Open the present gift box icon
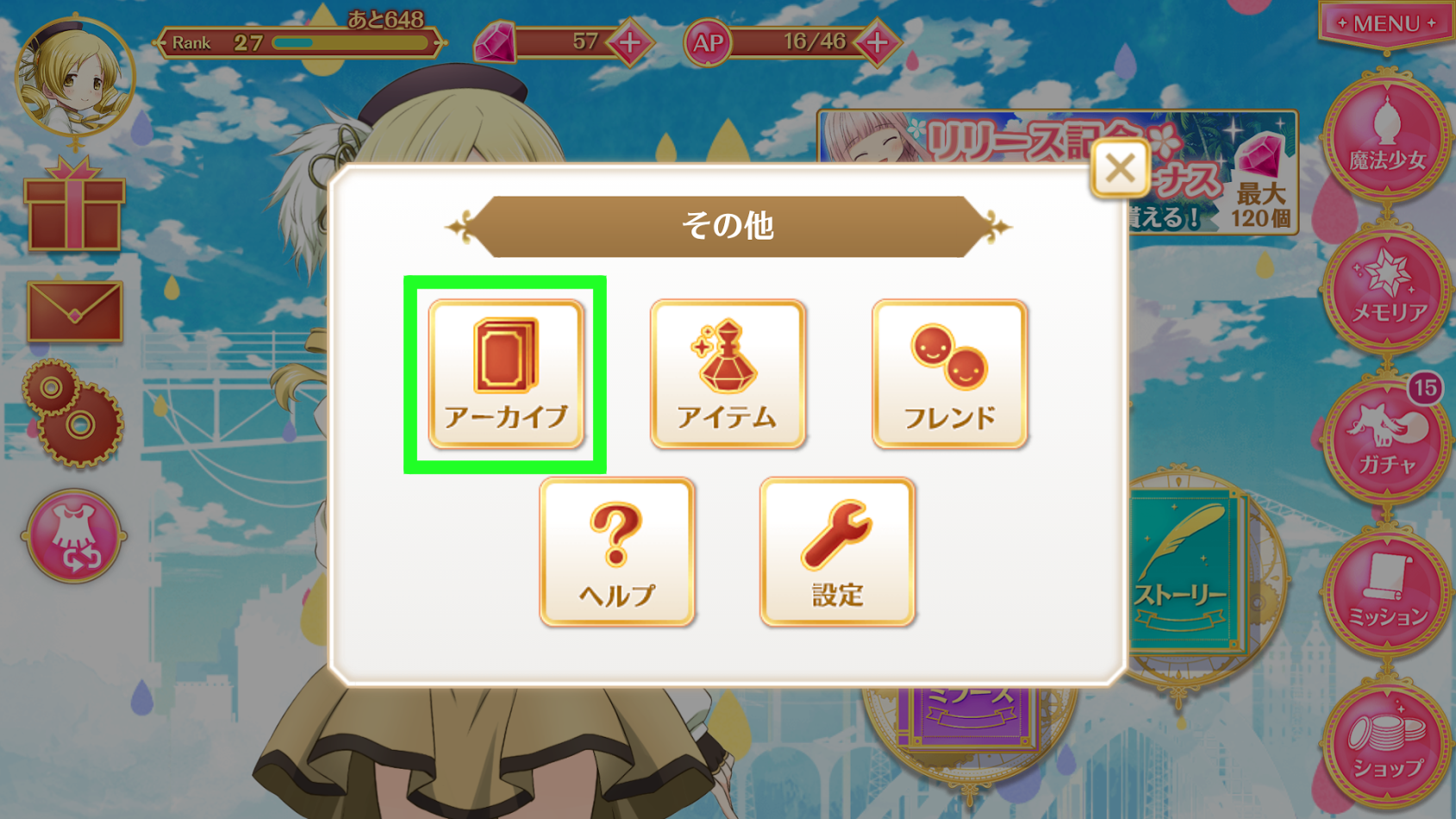 [74, 205]
